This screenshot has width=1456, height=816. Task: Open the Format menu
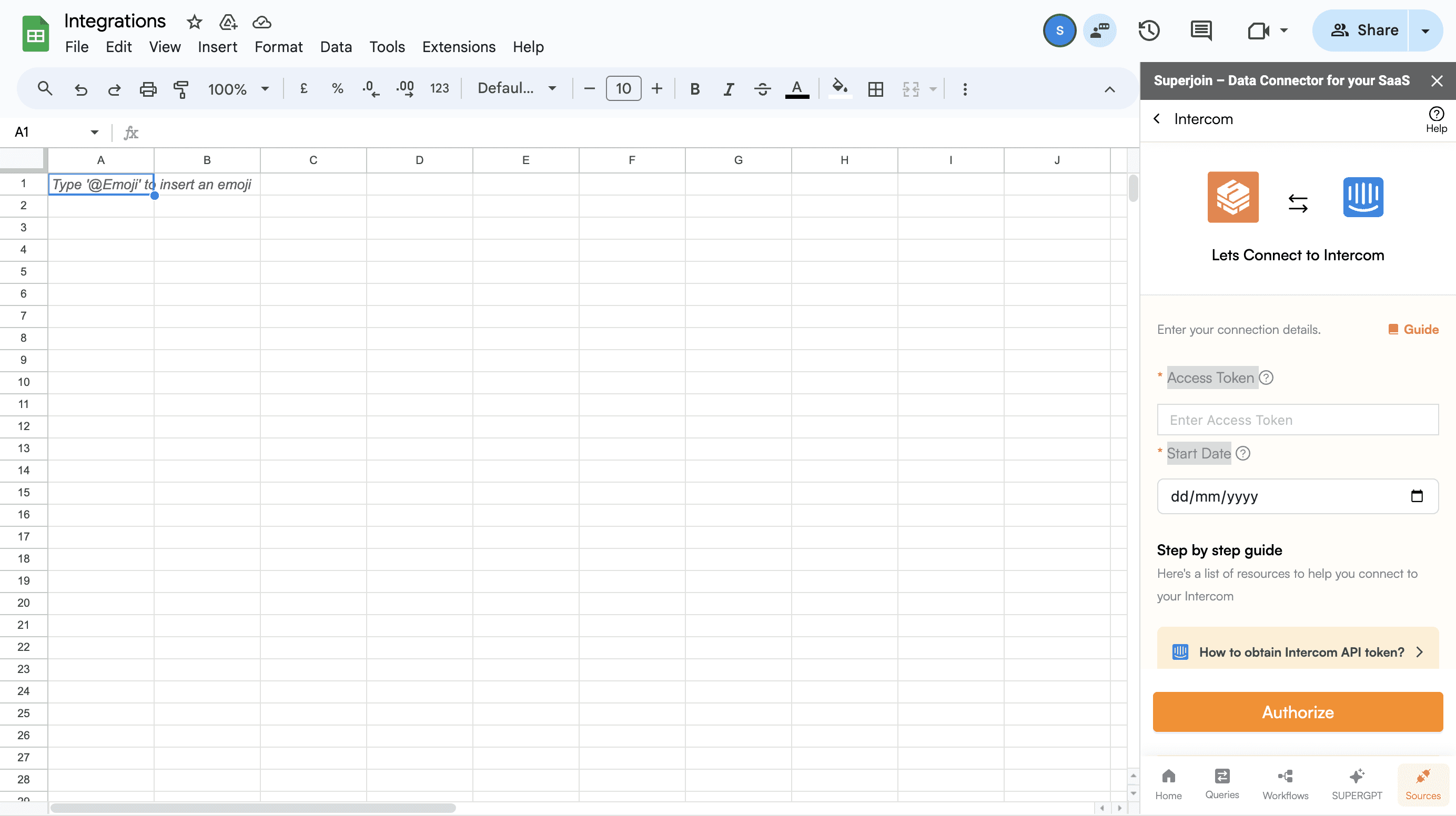(x=278, y=47)
